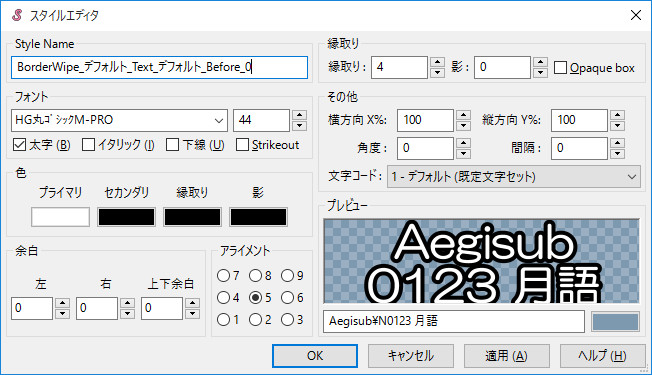Open the 縁取り outline color swatch

(192, 217)
